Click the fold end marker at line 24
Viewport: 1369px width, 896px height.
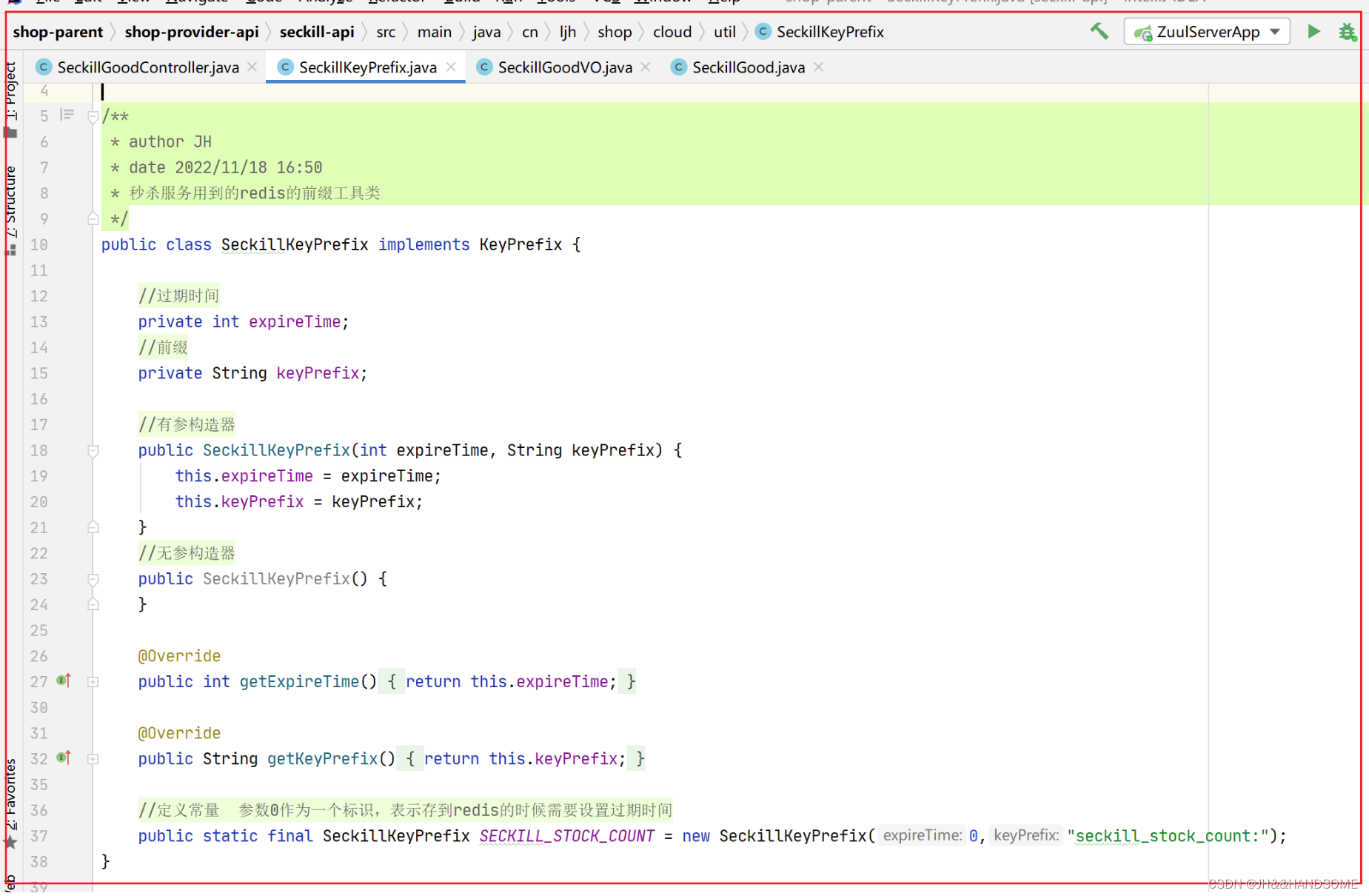pyautogui.click(x=93, y=604)
